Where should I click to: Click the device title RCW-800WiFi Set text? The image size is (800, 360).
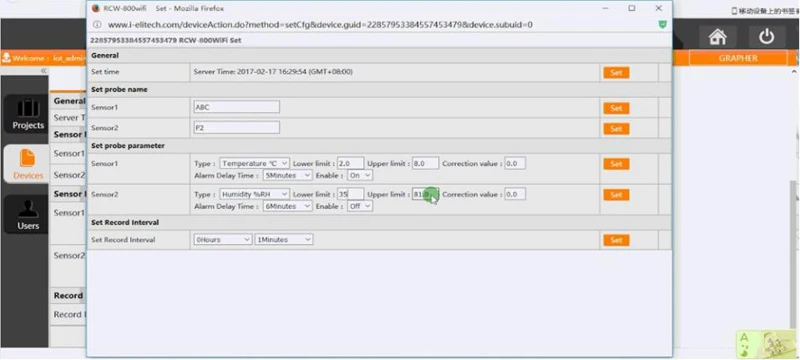pos(165,40)
